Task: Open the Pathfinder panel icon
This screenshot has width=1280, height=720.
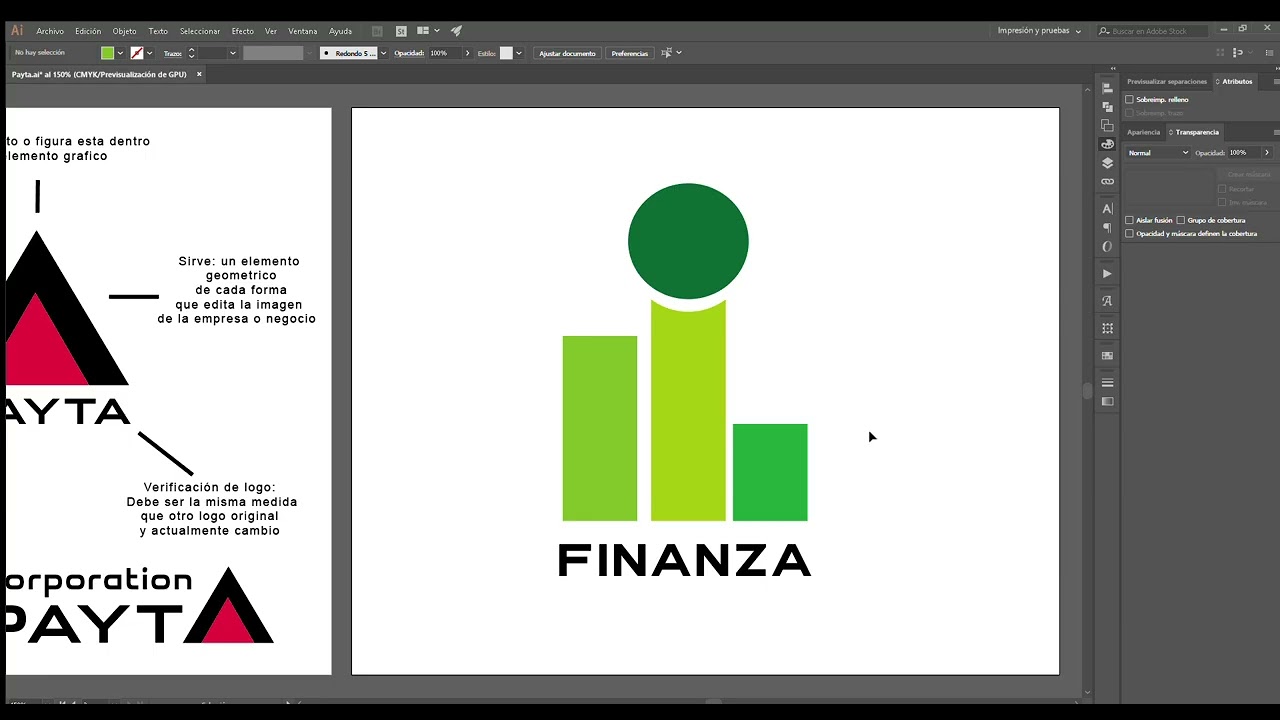Action: click(1107, 106)
